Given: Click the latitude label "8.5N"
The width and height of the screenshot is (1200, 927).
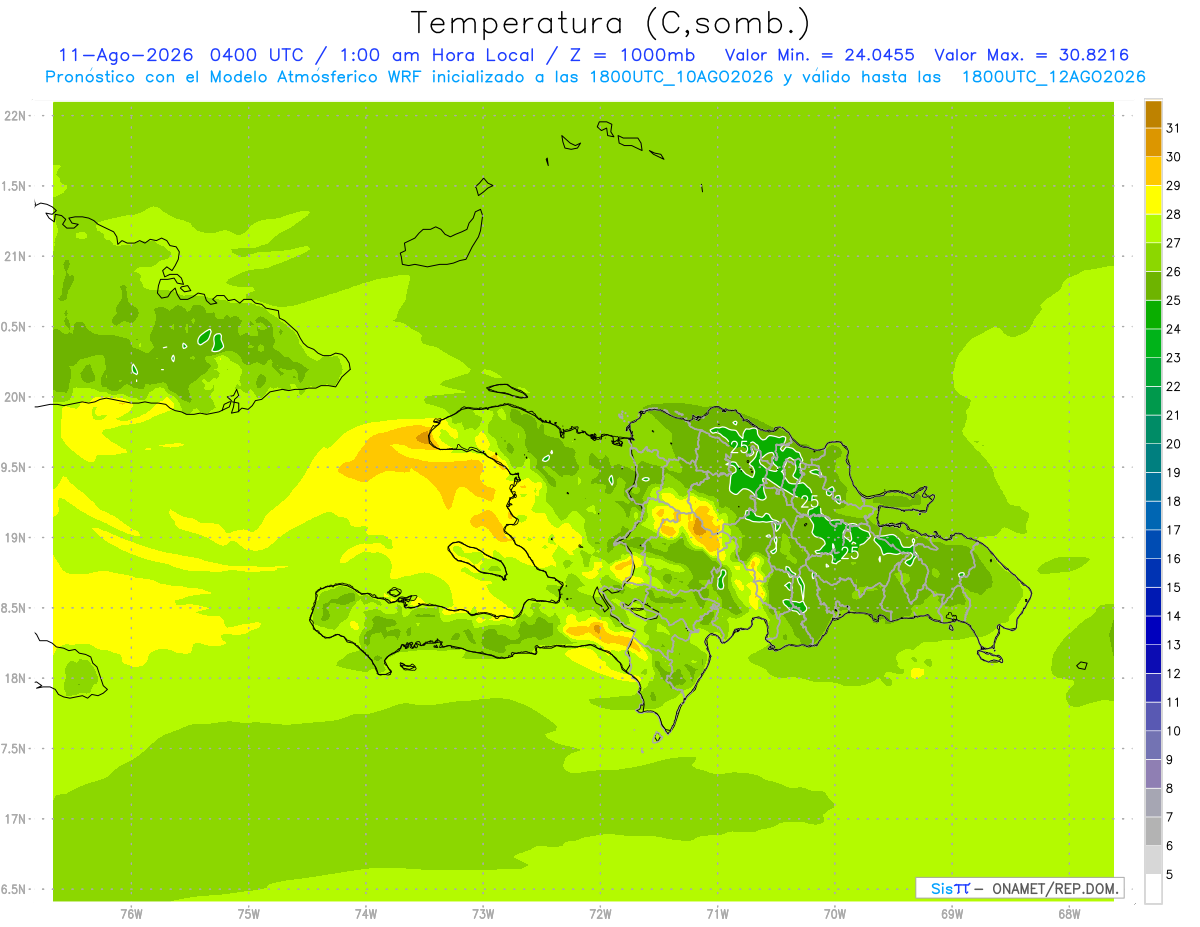Looking at the screenshot, I should point(15,609).
